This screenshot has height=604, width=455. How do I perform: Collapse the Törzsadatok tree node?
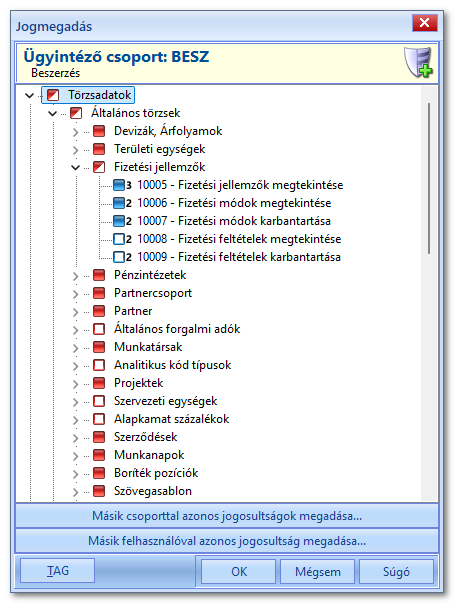[30, 96]
